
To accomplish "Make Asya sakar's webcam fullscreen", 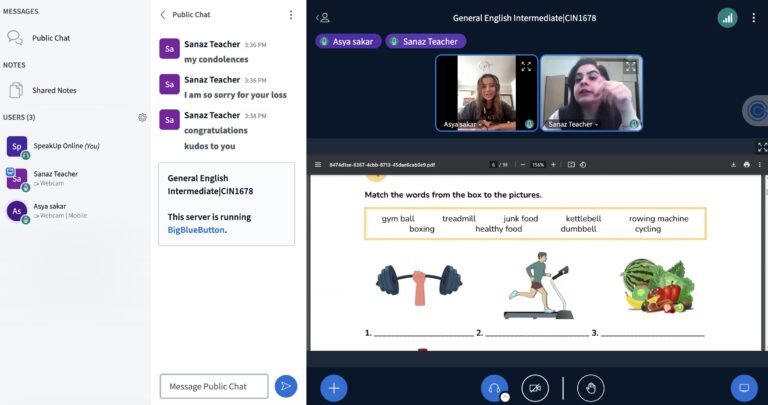I will click(x=526, y=67).
